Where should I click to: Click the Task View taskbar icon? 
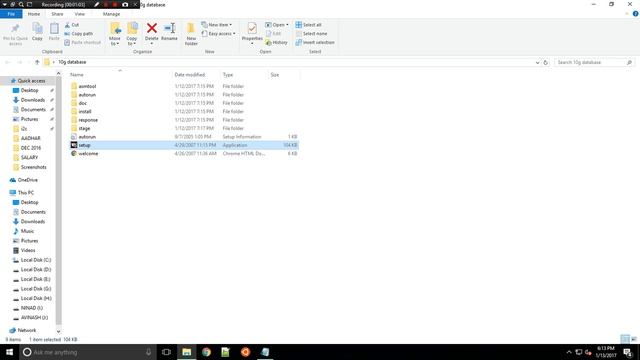point(166,352)
